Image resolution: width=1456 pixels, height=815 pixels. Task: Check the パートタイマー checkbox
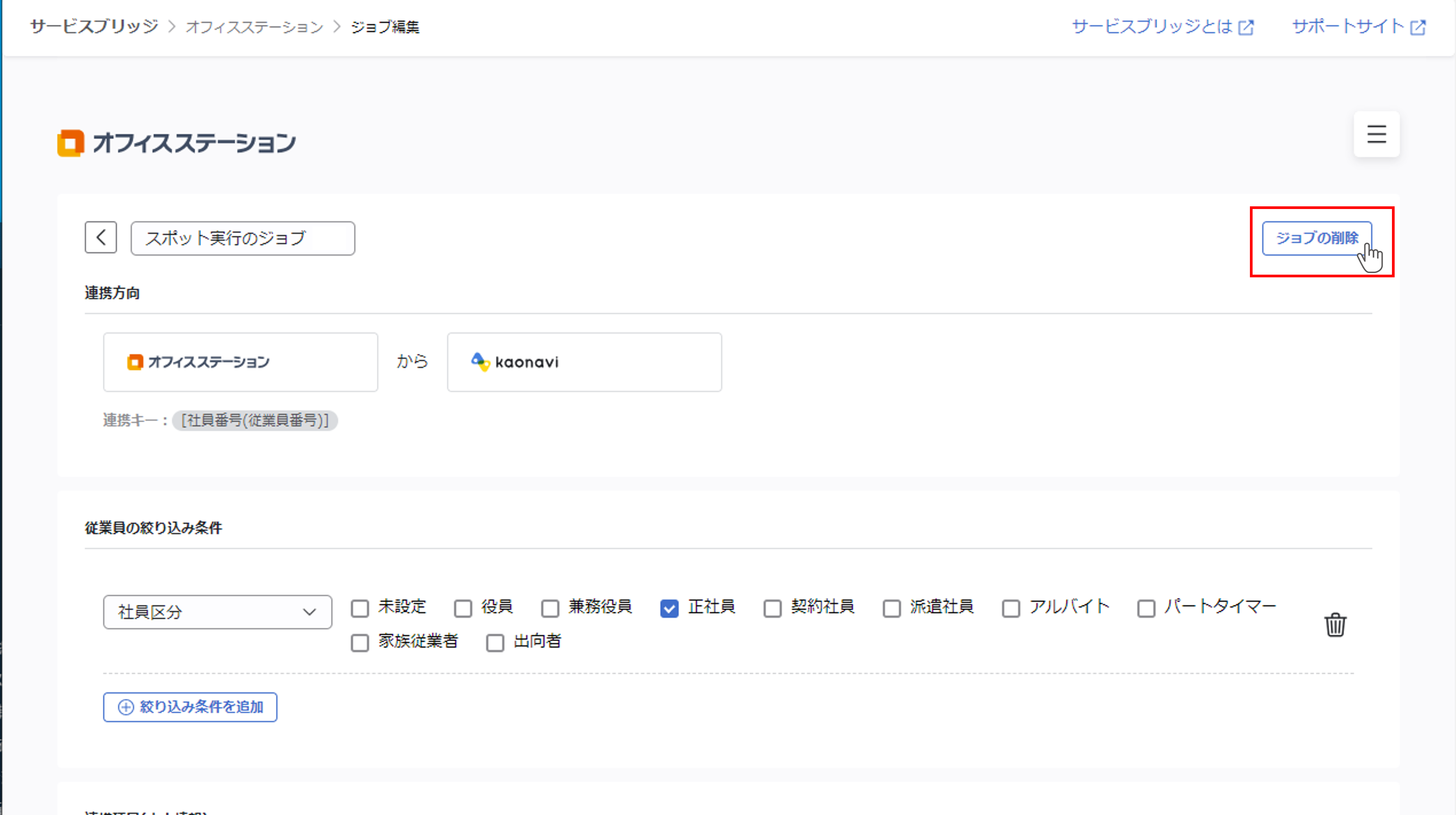pyautogui.click(x=1146, y=608)
